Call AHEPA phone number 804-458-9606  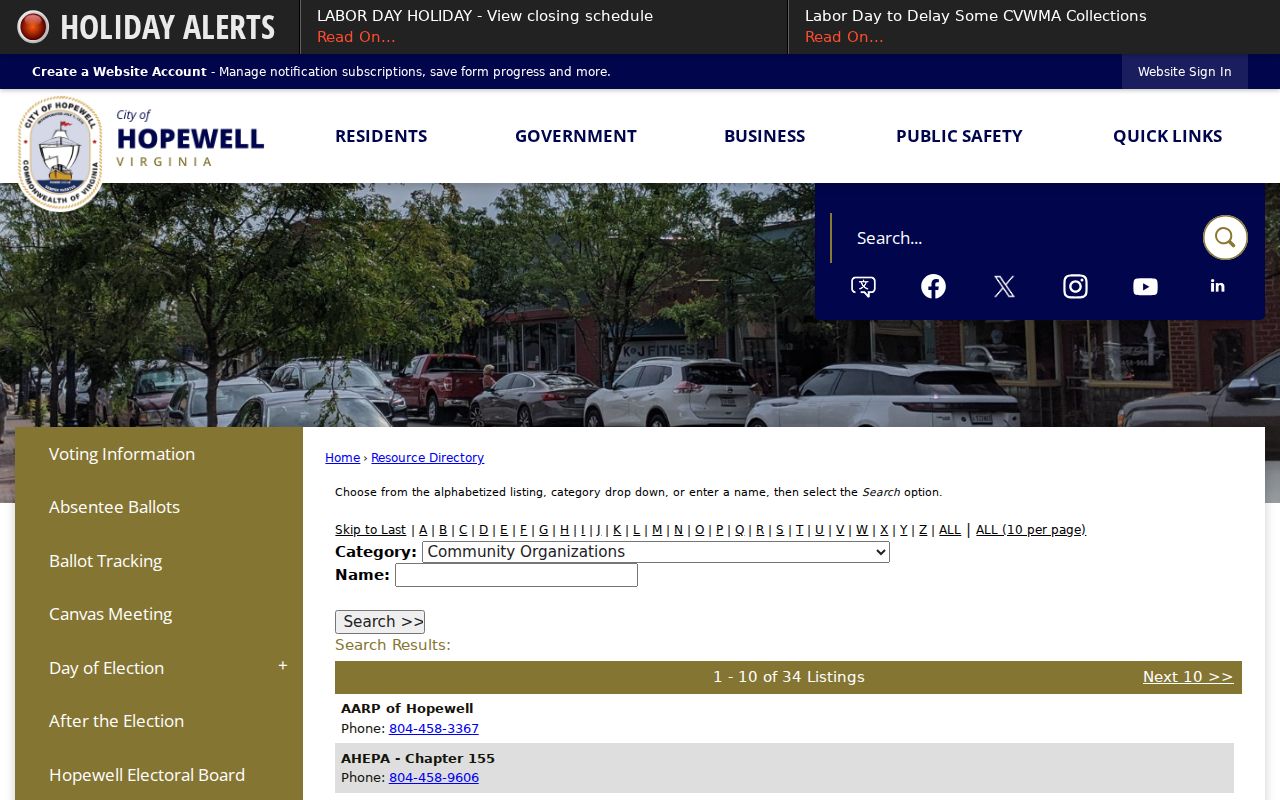(x=434, y=778)
